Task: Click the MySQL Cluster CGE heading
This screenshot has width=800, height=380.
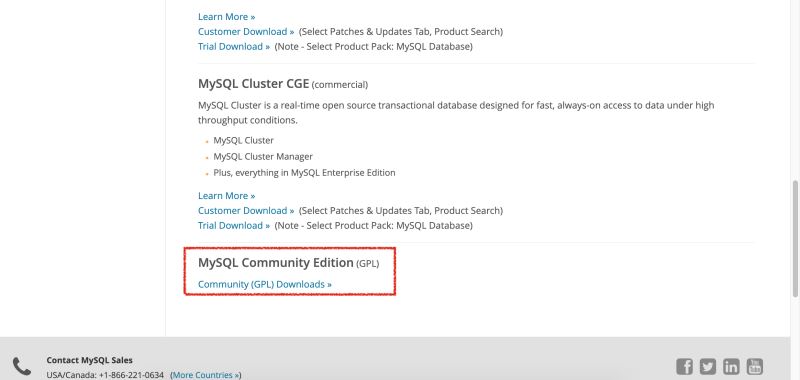Action: [254, 84]
